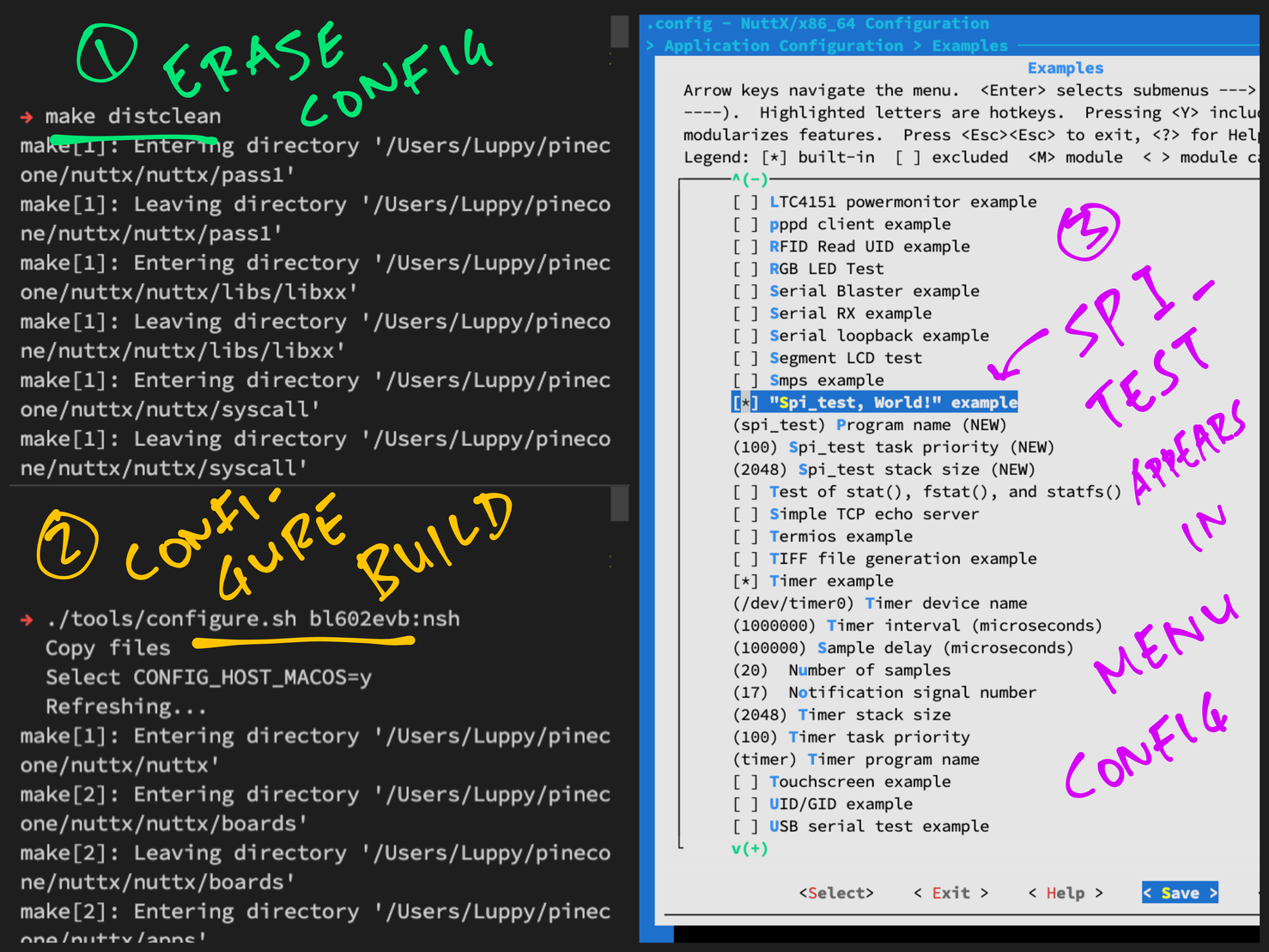Edit the Spi_test stack size value

click(x=883, y=470)
